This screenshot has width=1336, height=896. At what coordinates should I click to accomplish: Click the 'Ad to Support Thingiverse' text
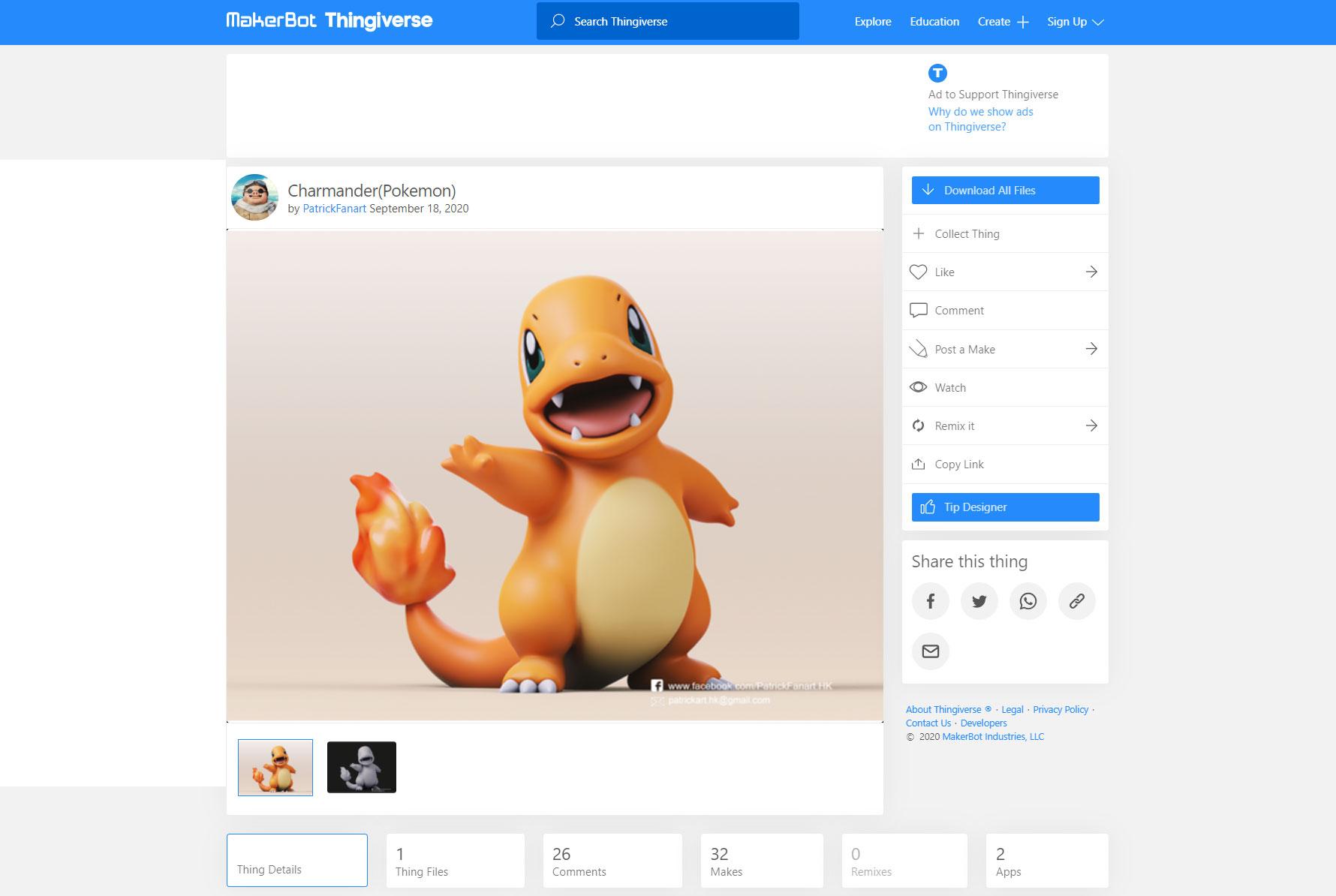pos(993,95)
